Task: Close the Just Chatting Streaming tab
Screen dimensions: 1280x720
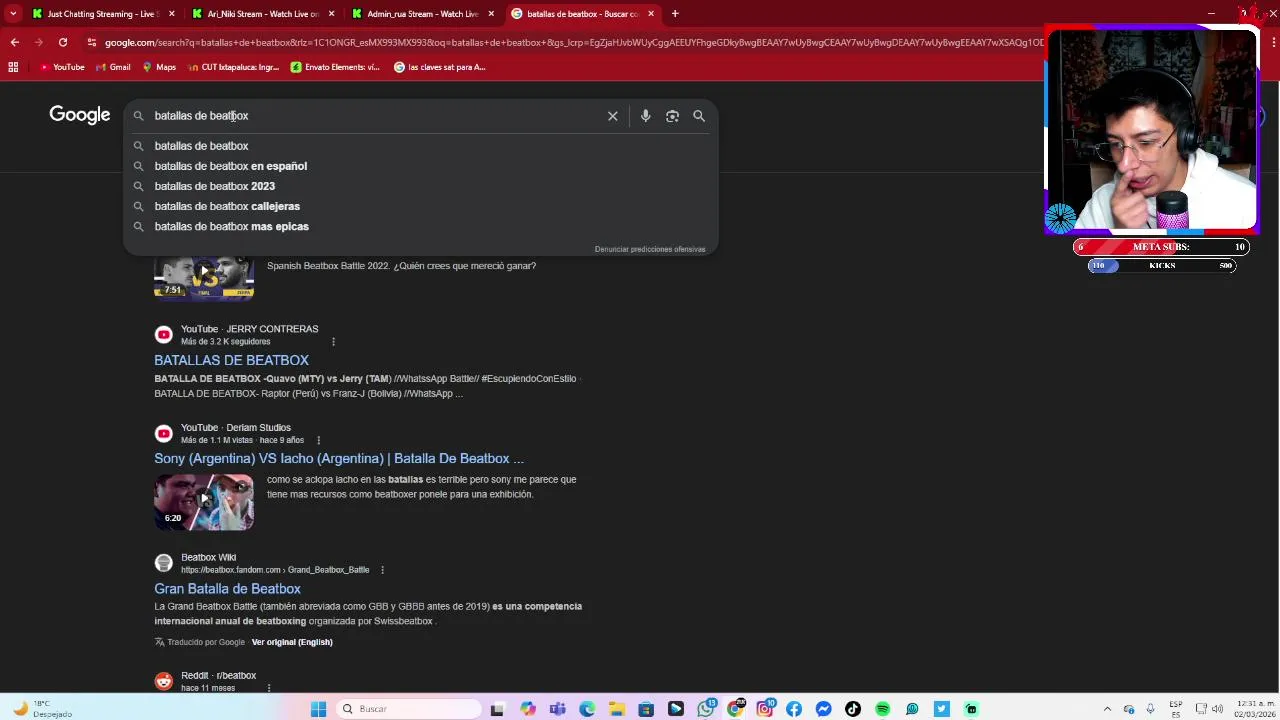Action: pyautogui.click(x=172, y=14)
